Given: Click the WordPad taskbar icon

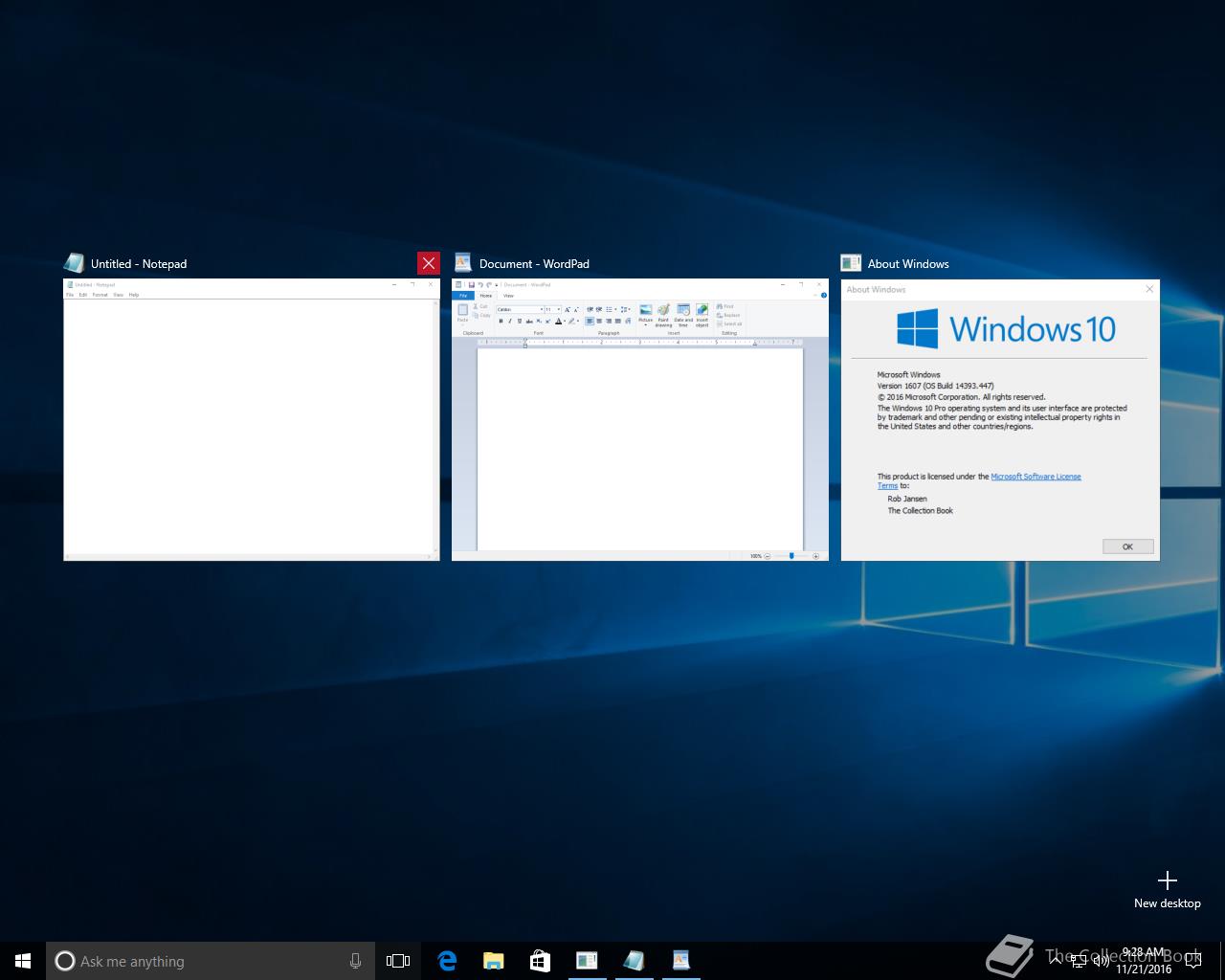Looking at the screenshot, I should pyautogui.click(x=680, y=961).
